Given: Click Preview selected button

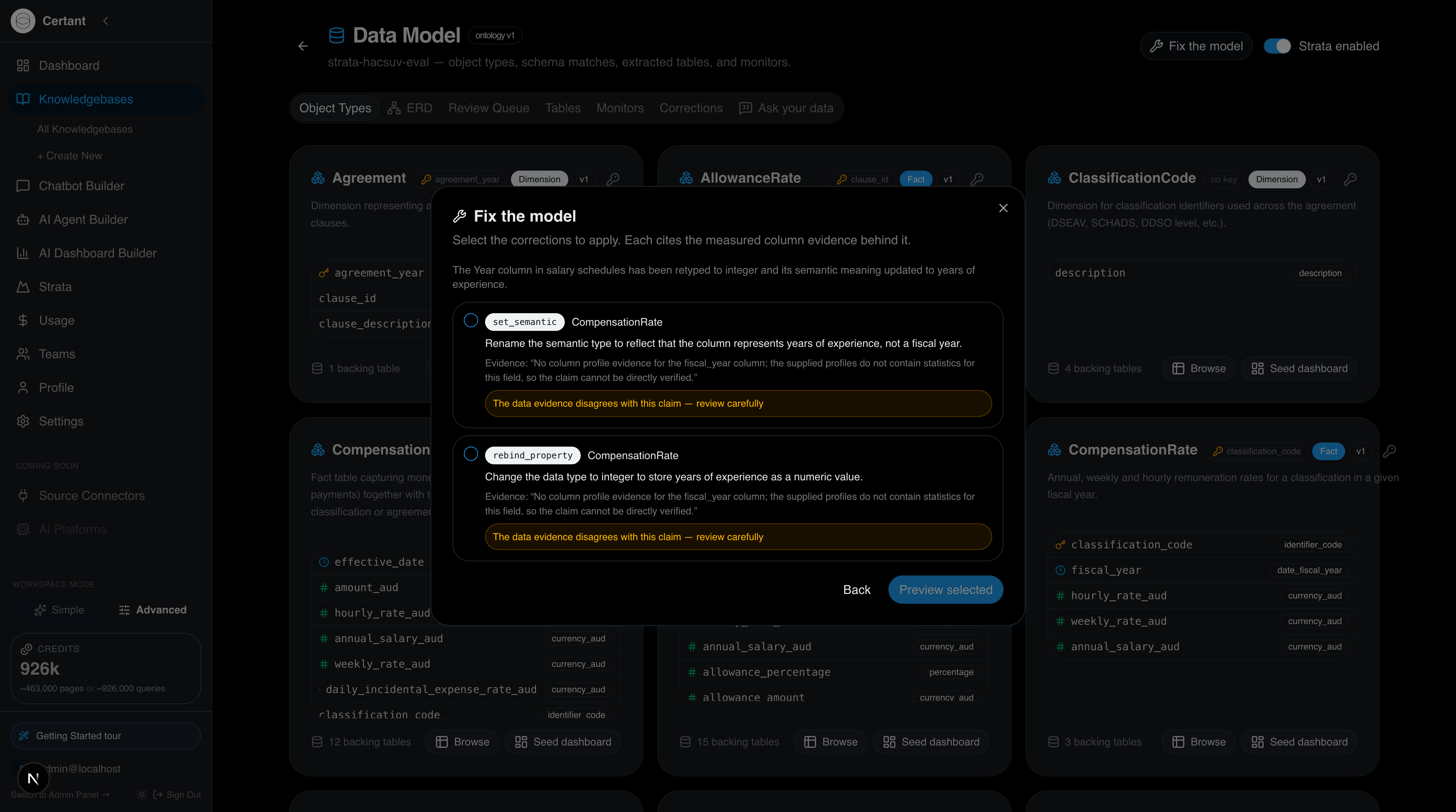Looking at the screenshot, I should point(946,589).
